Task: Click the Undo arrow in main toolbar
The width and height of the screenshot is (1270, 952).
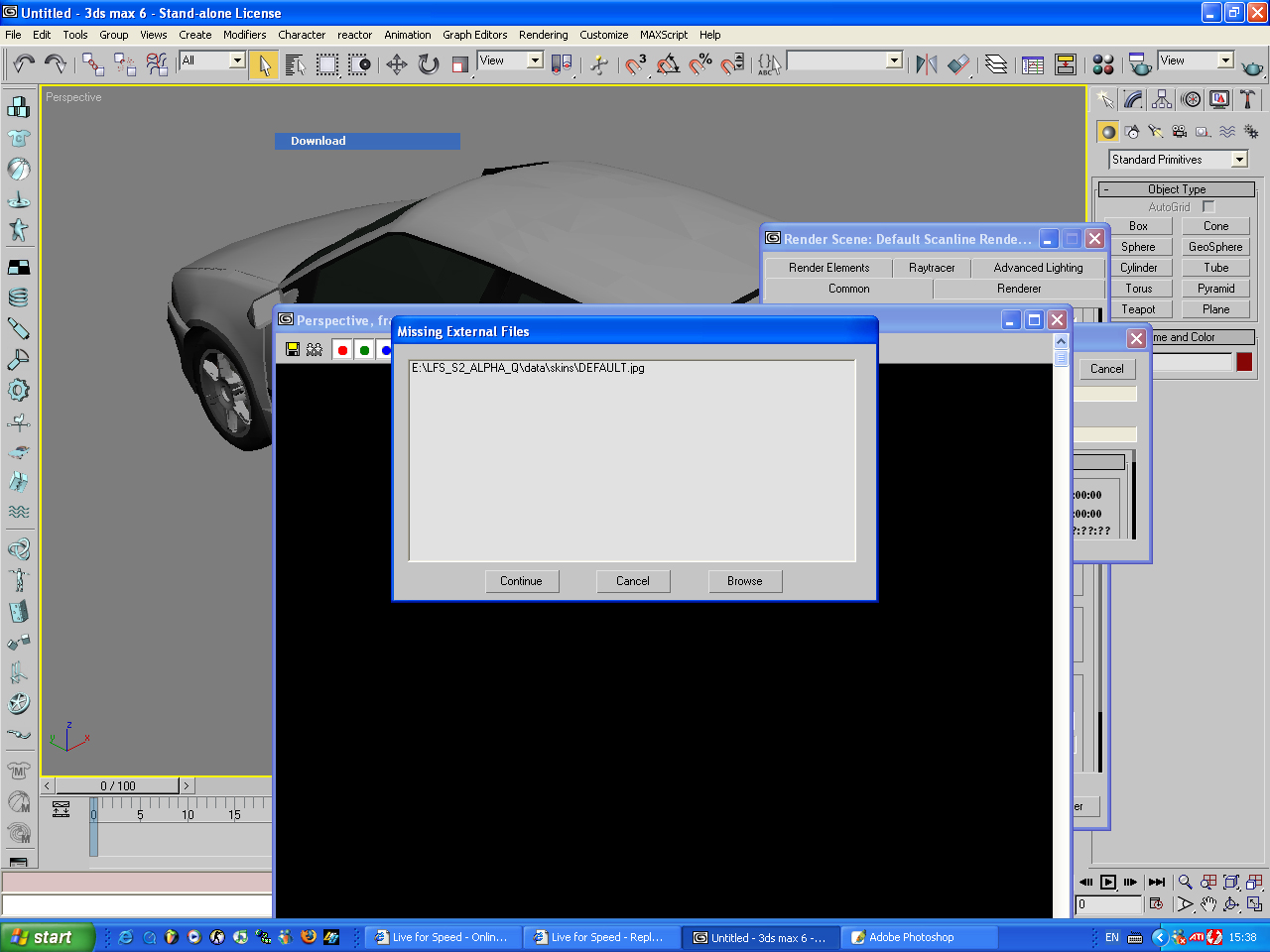Action: pos(24,64)
